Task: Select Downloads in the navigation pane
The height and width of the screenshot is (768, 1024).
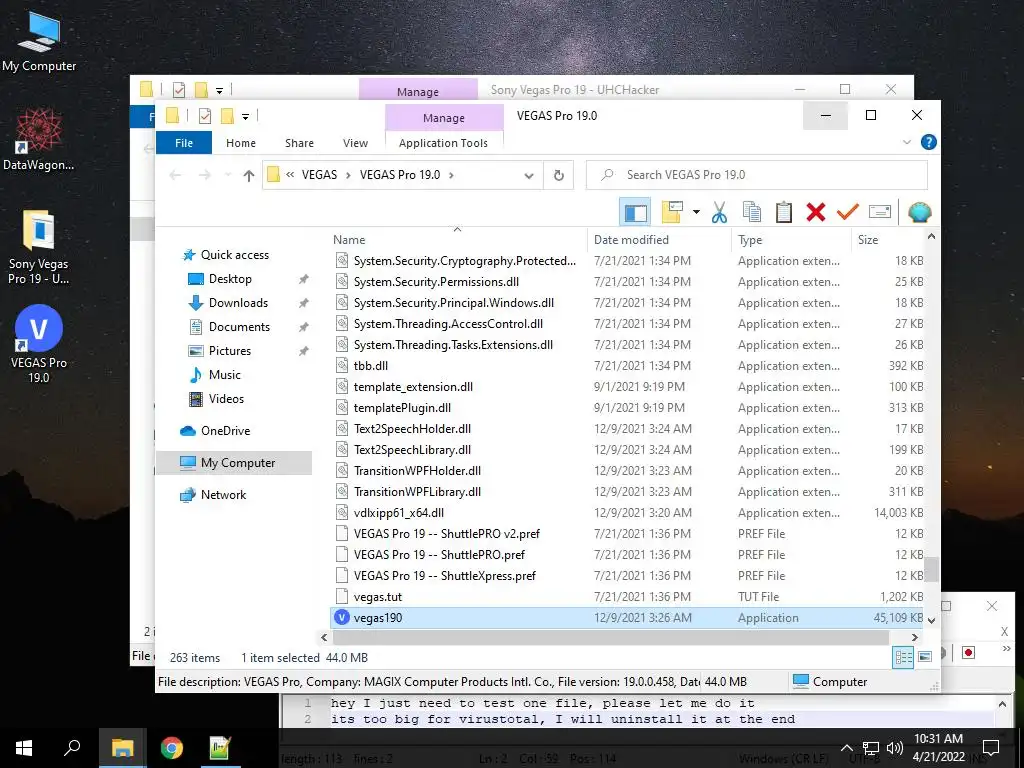Action: click(x=238, y=303)
